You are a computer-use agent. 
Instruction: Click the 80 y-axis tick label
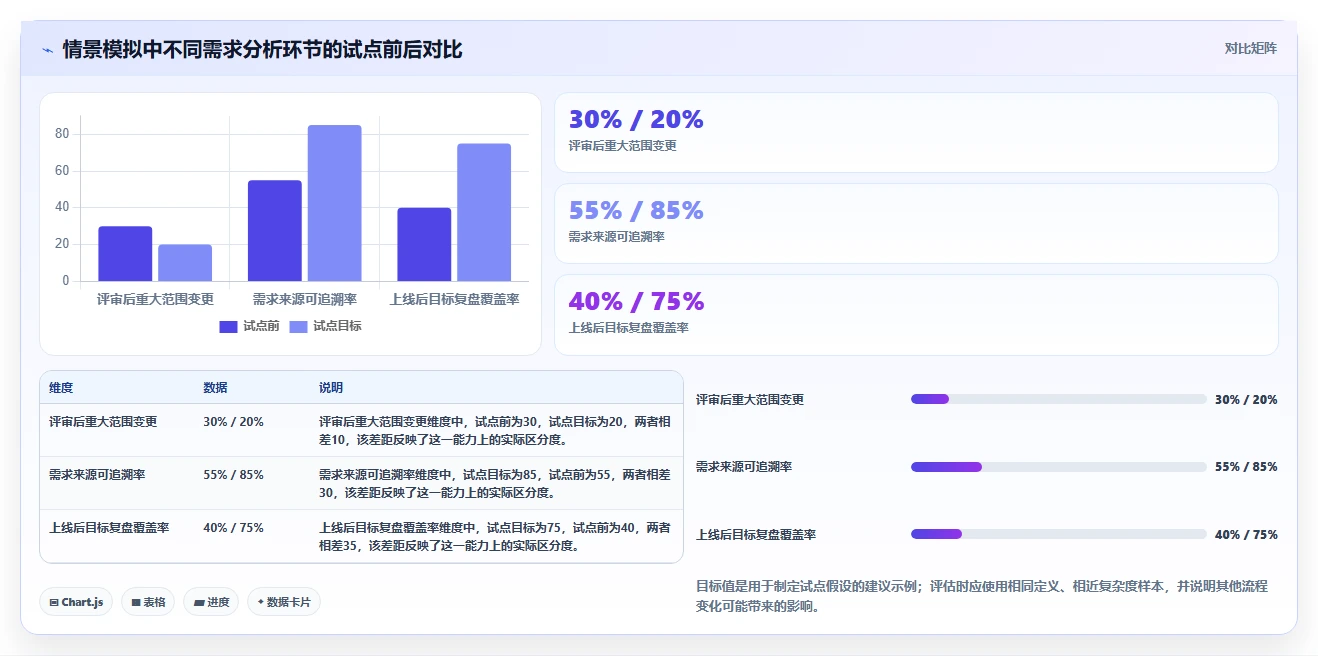pos(62,134)
